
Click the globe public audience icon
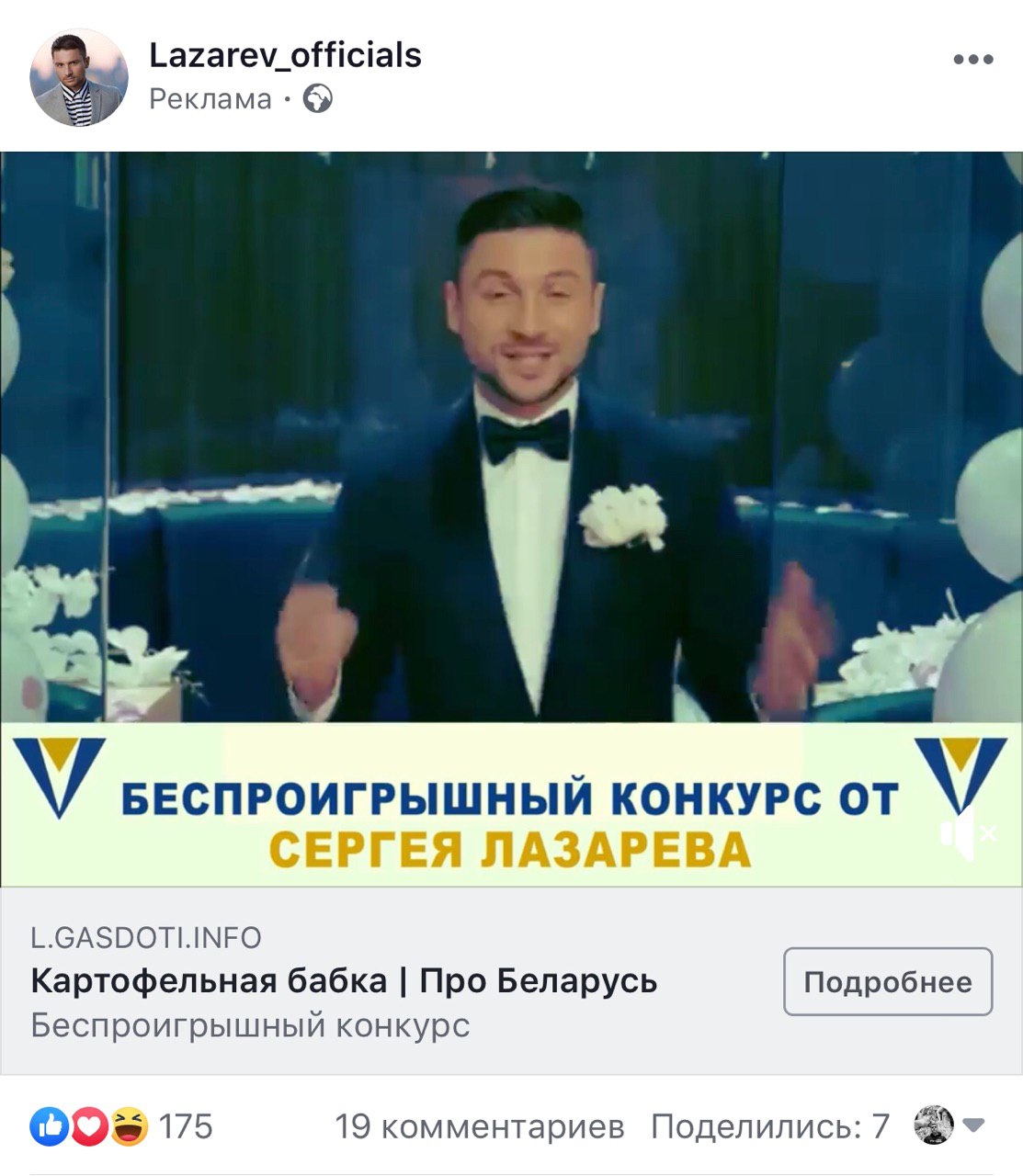[318, 98]
